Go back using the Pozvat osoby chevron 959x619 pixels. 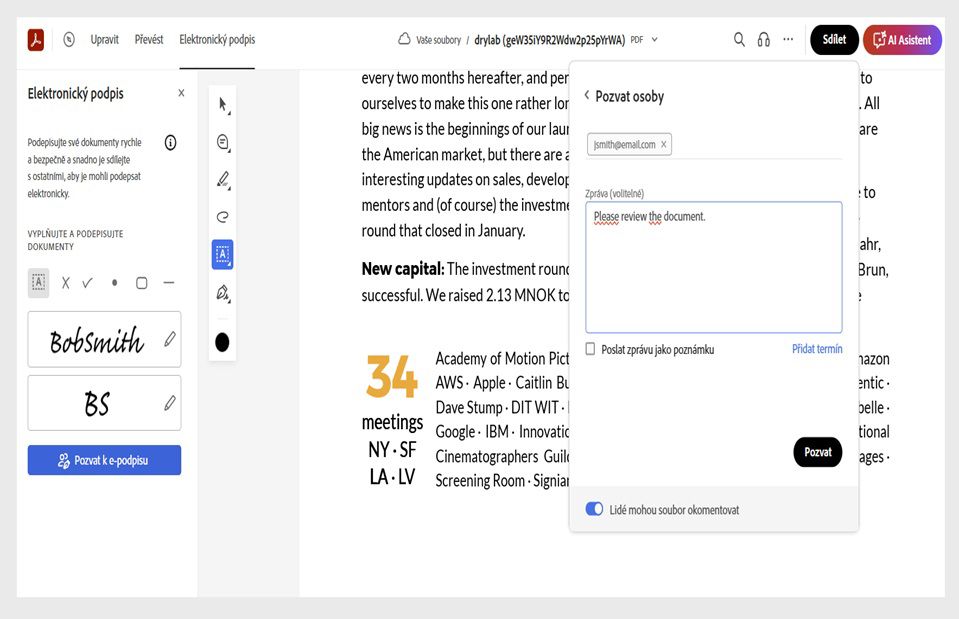click(587, 96)
